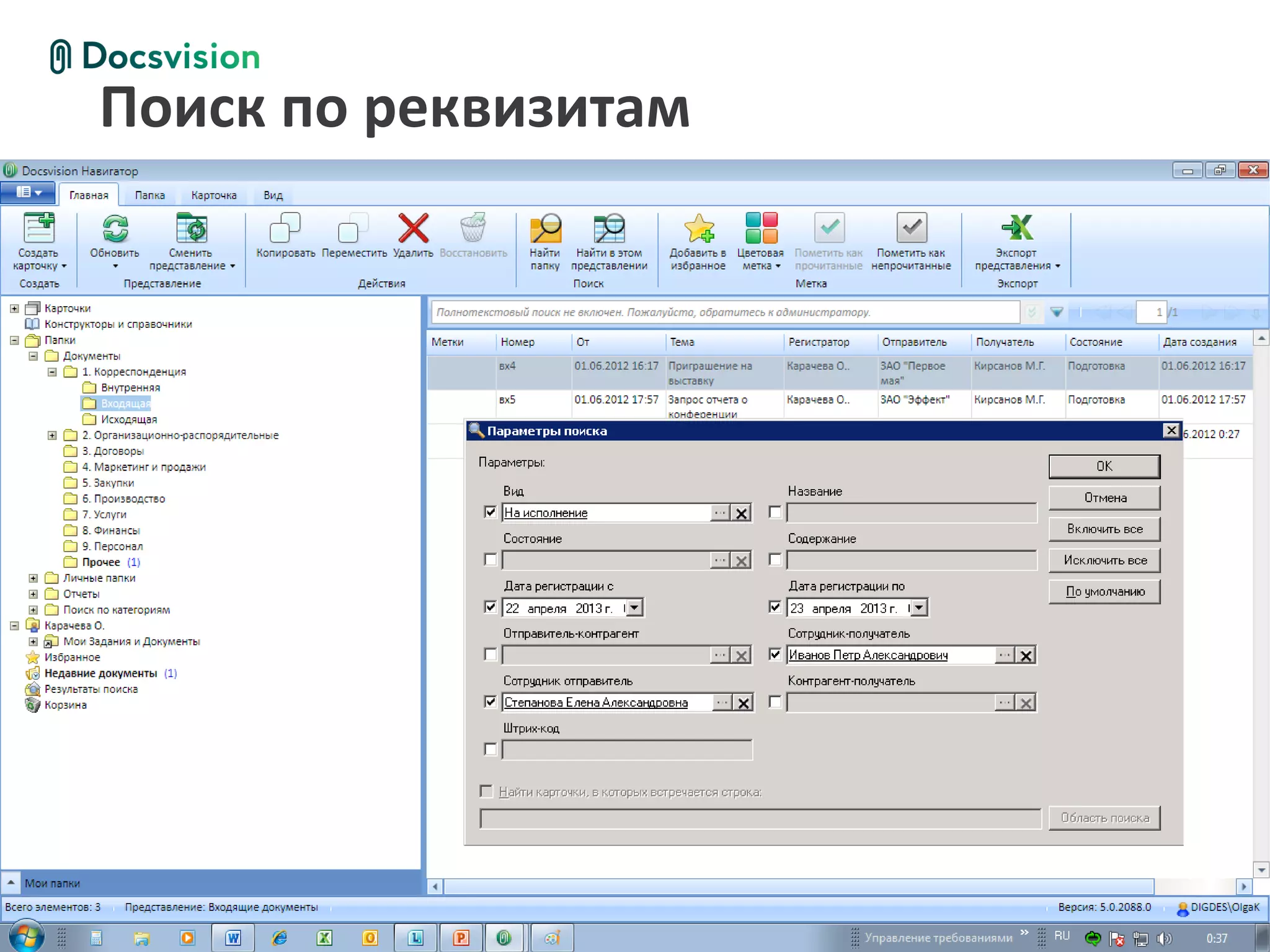Click the Копировать icon

285,227
